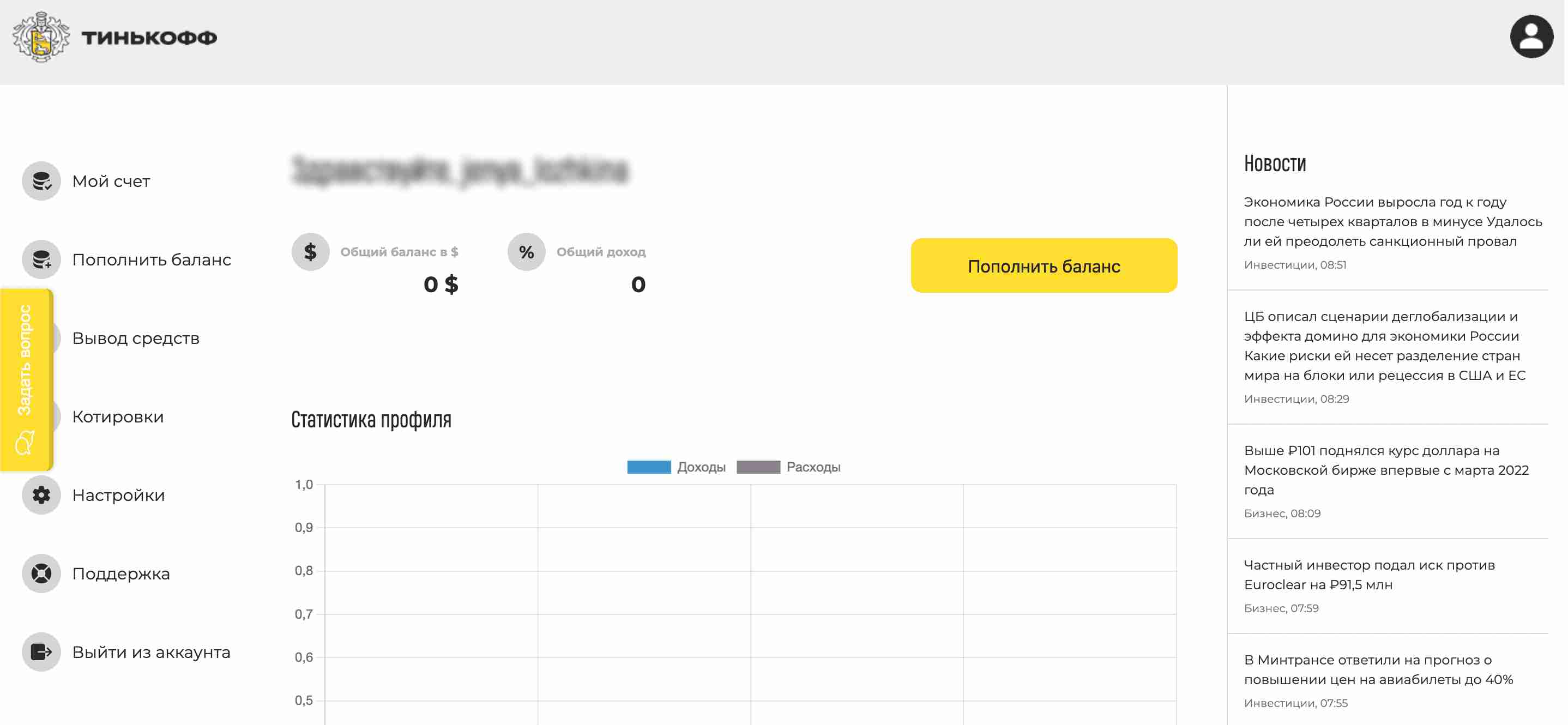
Task: Click the chat bubble icon on yellow tab
Action: click(25, 443)
